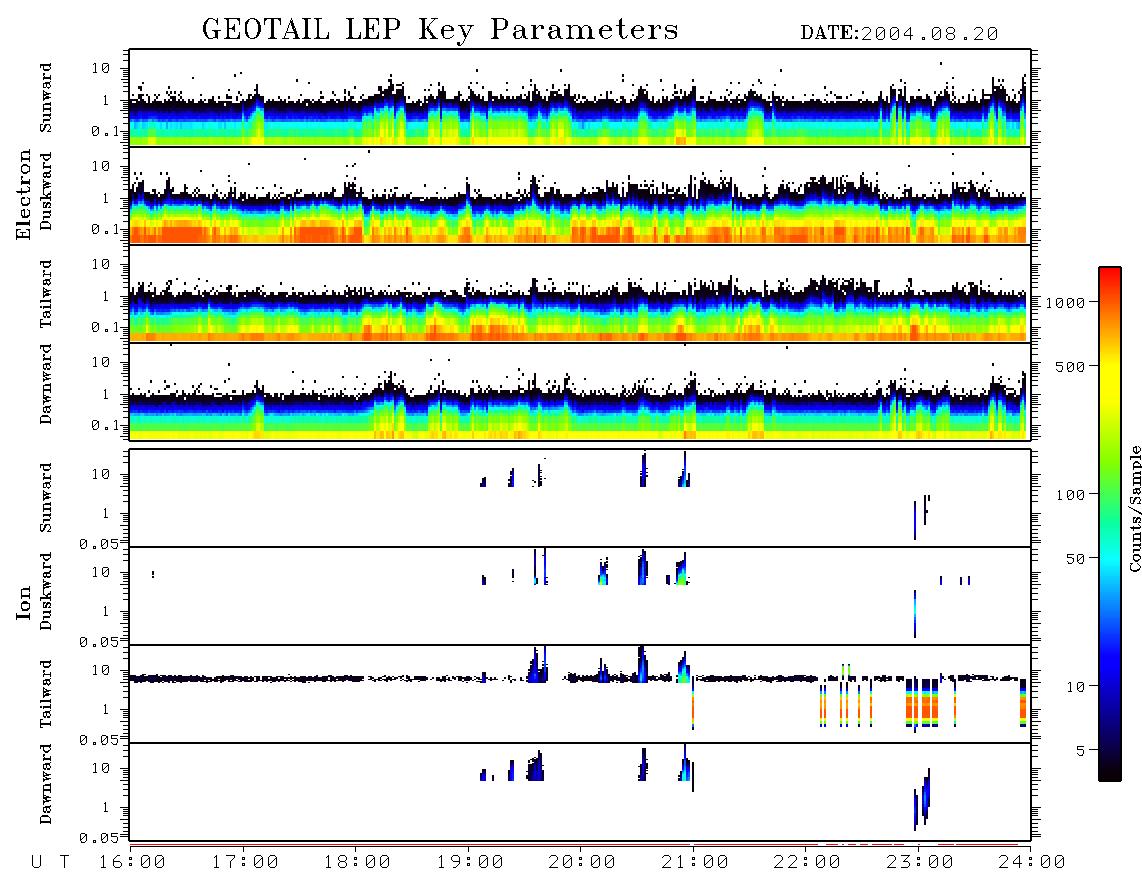Select the Ion Sunward panel label
Viewport: 1142px width, 880px height.
pyautogui.click(x=45, y=498)
